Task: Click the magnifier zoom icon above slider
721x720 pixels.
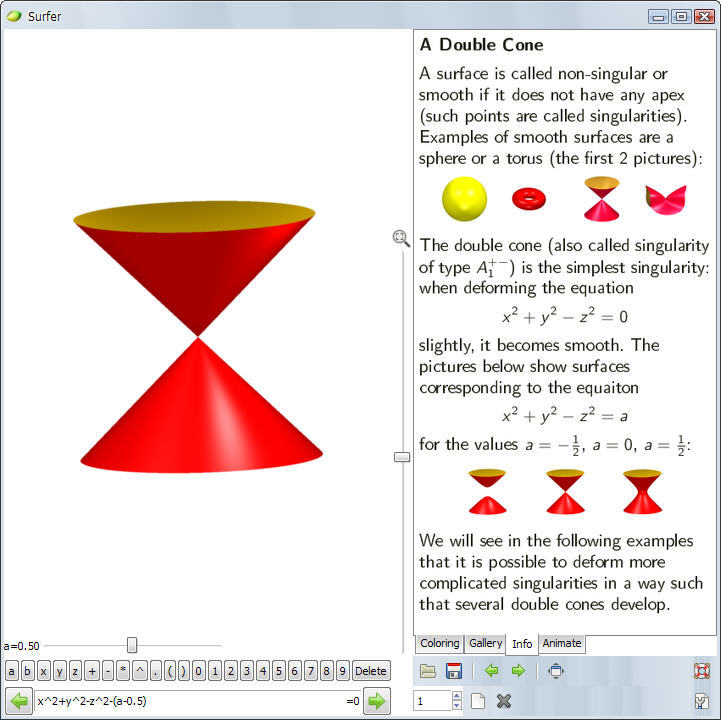Action: (x=401, y=238)
